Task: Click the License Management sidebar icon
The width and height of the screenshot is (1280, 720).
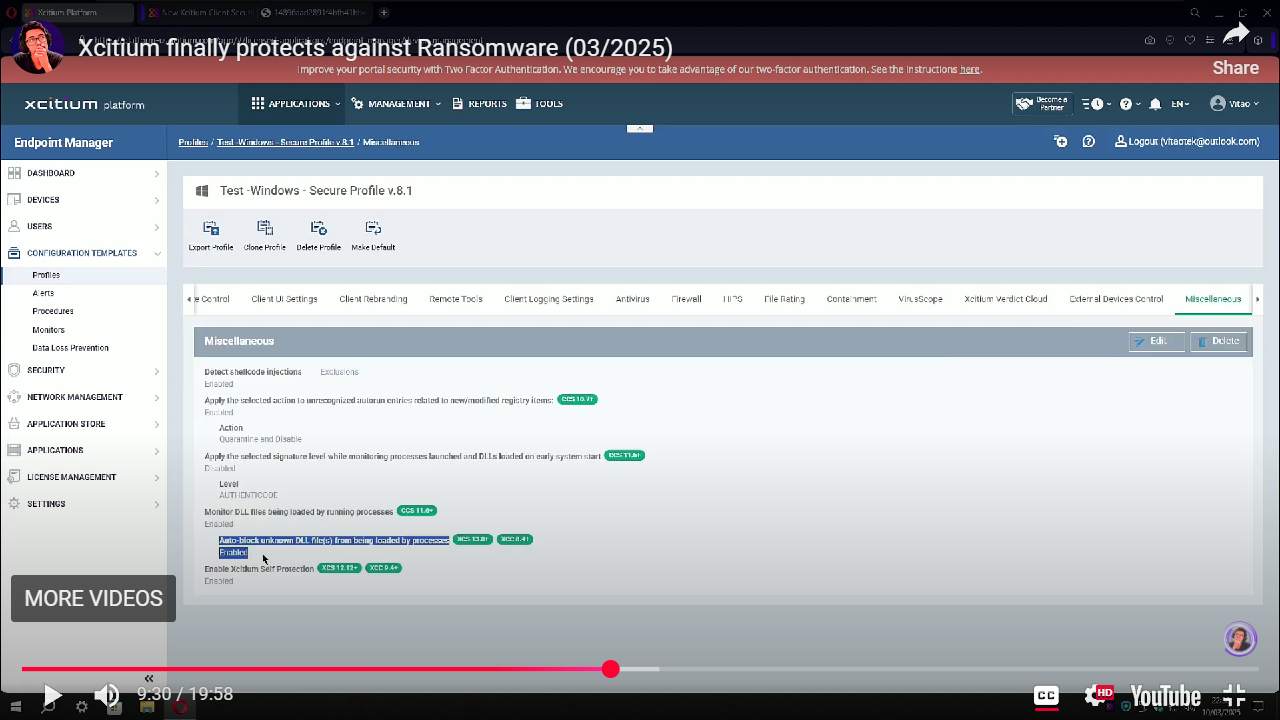Action: tap(14, 477)
